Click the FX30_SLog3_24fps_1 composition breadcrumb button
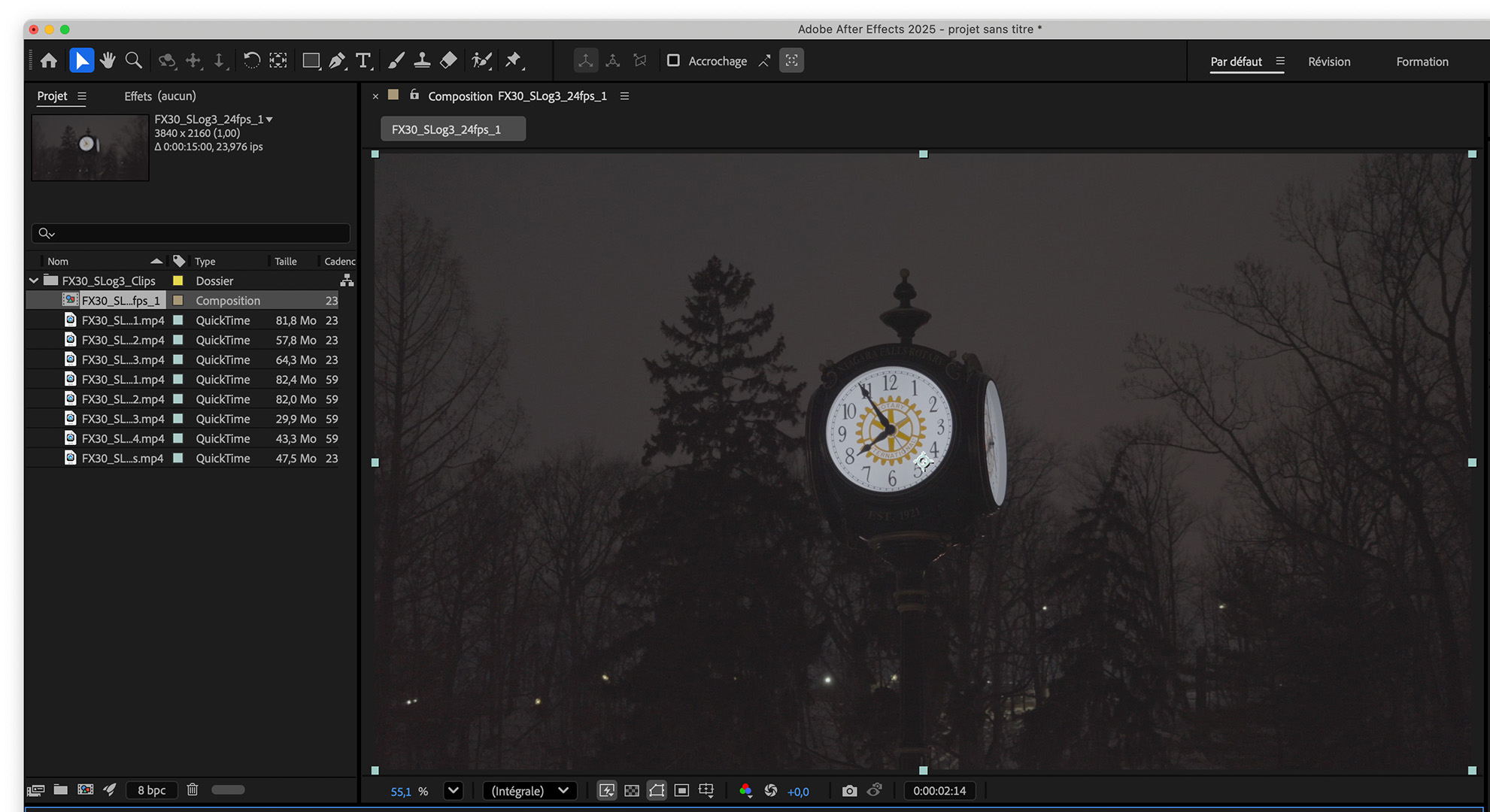 453,129
